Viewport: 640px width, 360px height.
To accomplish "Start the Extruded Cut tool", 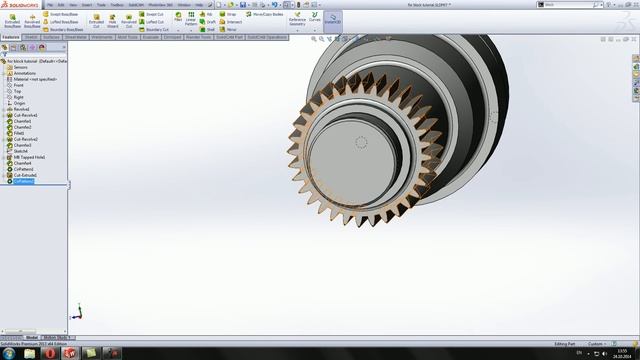I will tap(96, 21).
